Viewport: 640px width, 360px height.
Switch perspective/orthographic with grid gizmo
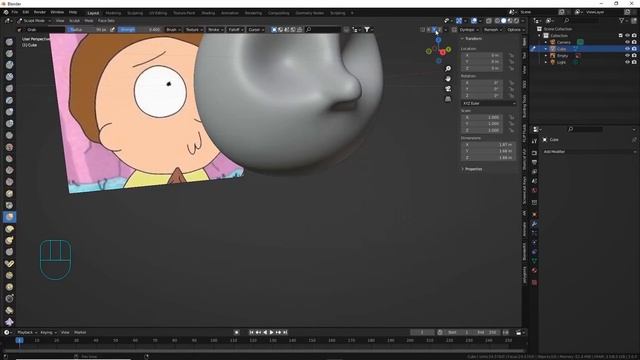[448, 99]
